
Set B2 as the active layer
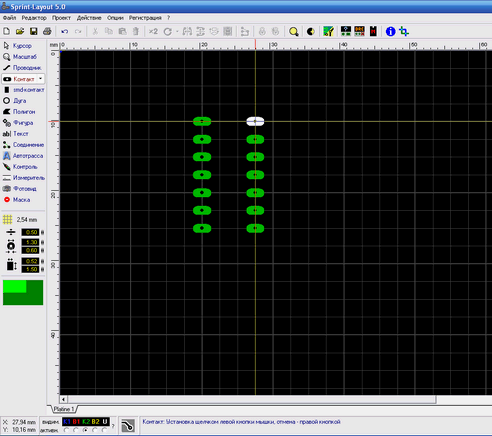(x=95, y=430)
